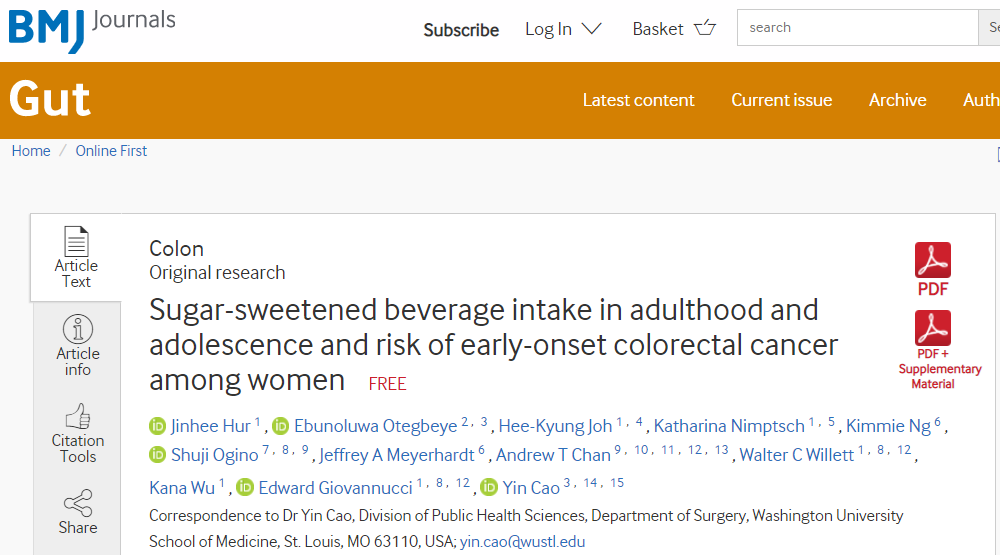Open Citation Tools thumbs-up icon
Image resolution: width=1000 pixels, height=555 pixels.
coord(77,416)
